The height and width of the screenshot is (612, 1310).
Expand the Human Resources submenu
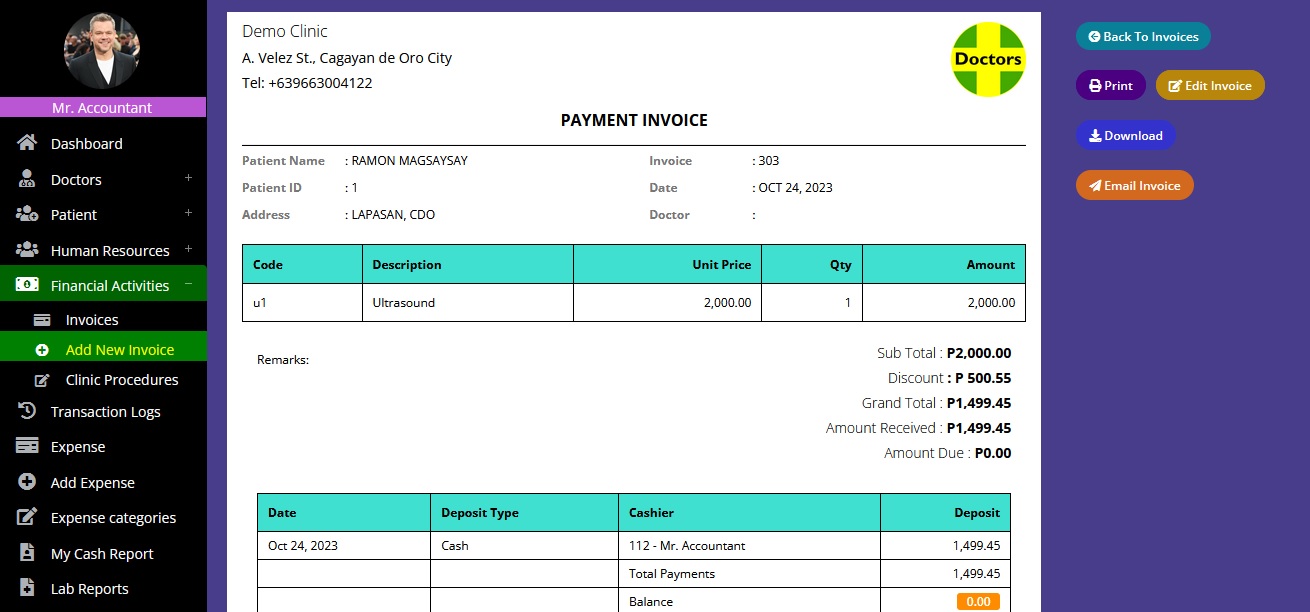pyautogui.click(x=188, y=249)
